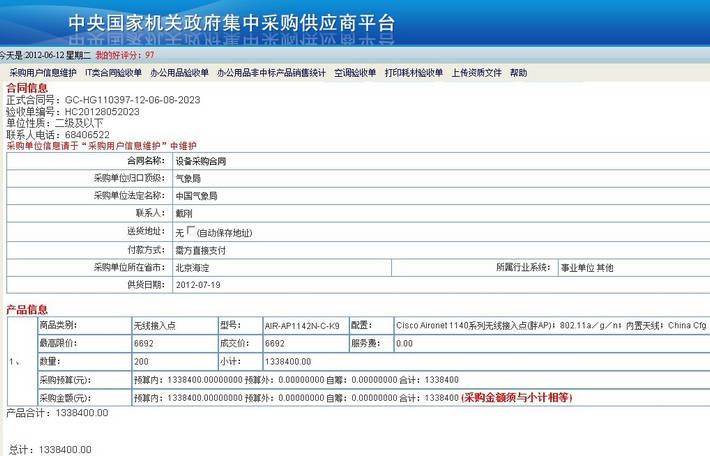Click the 设备采购合同 contract name field
The height and width of the screenshot is (456, 710).
[201, 160]
